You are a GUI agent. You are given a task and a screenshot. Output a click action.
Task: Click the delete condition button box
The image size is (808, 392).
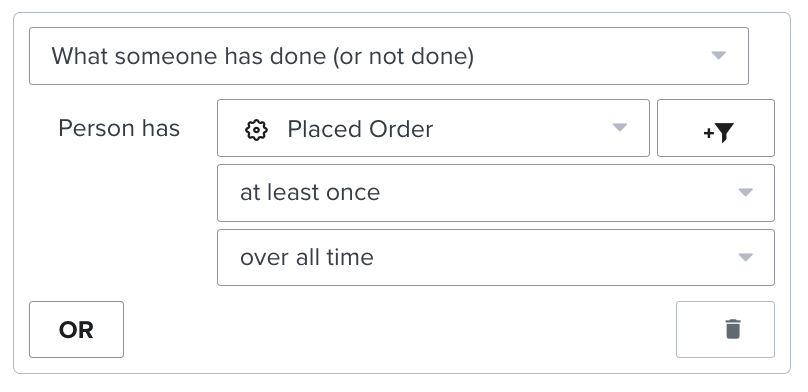click(725, 330)
